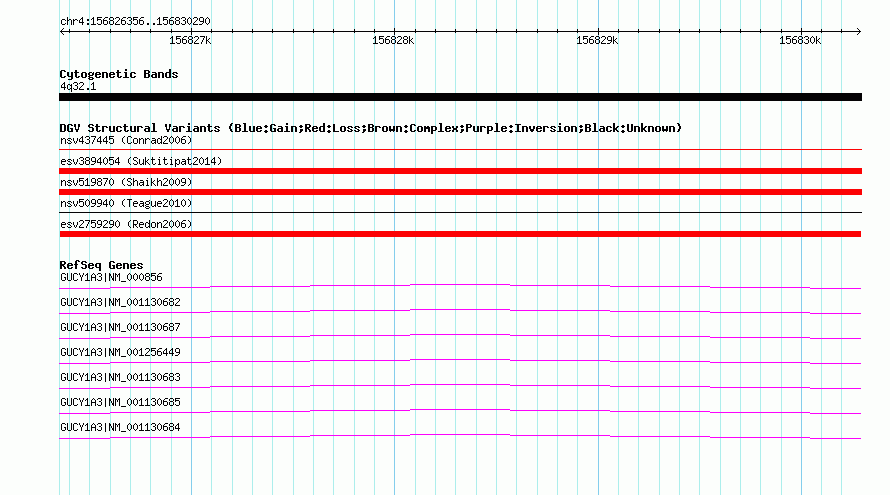Viewport: 890px width, 495px height.
Task: Click the red esv3894054 loss bar
Action: pos(460,171)
